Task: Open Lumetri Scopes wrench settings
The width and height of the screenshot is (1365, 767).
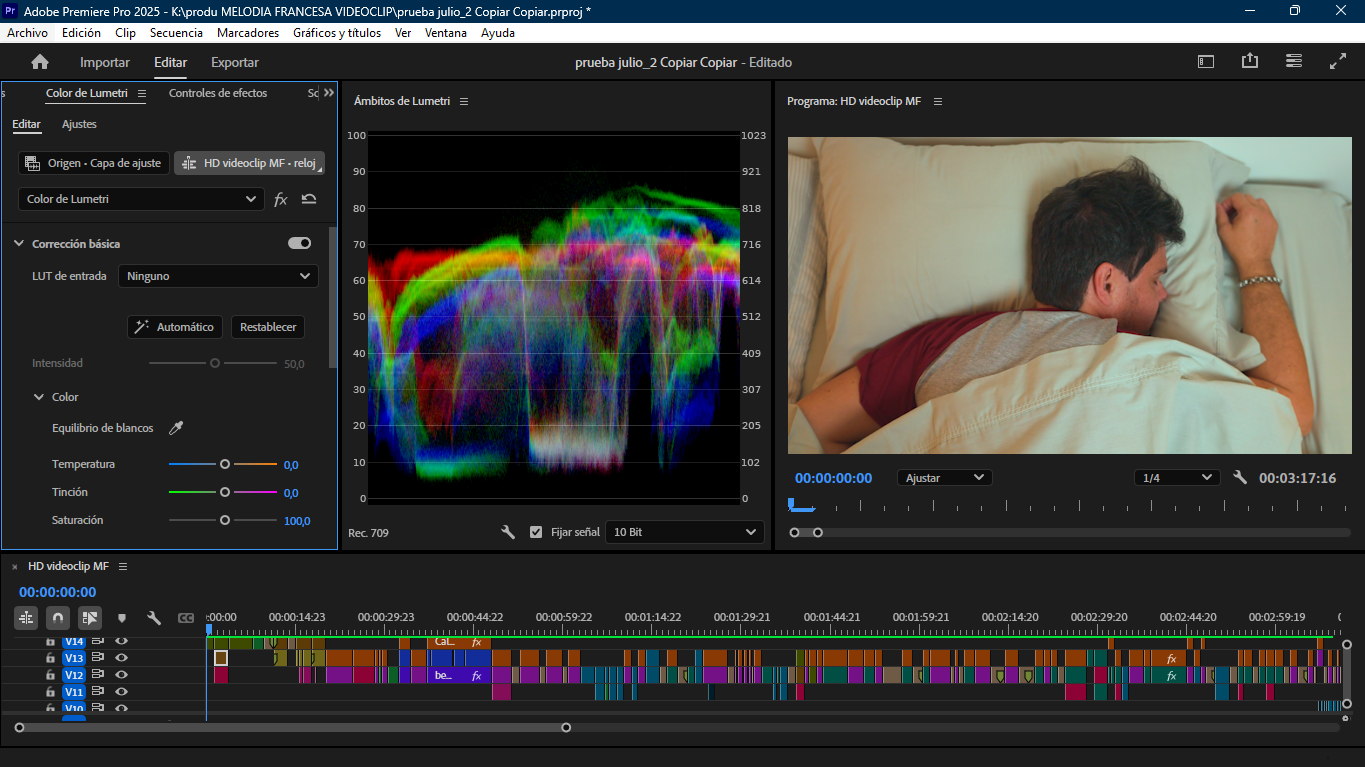Action: click(508, 532)
